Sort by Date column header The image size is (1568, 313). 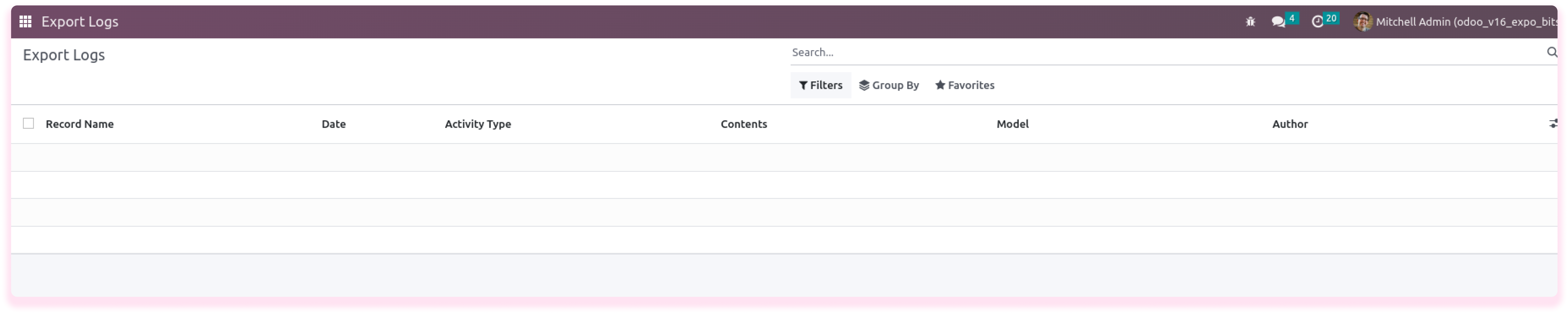point(334,124)
